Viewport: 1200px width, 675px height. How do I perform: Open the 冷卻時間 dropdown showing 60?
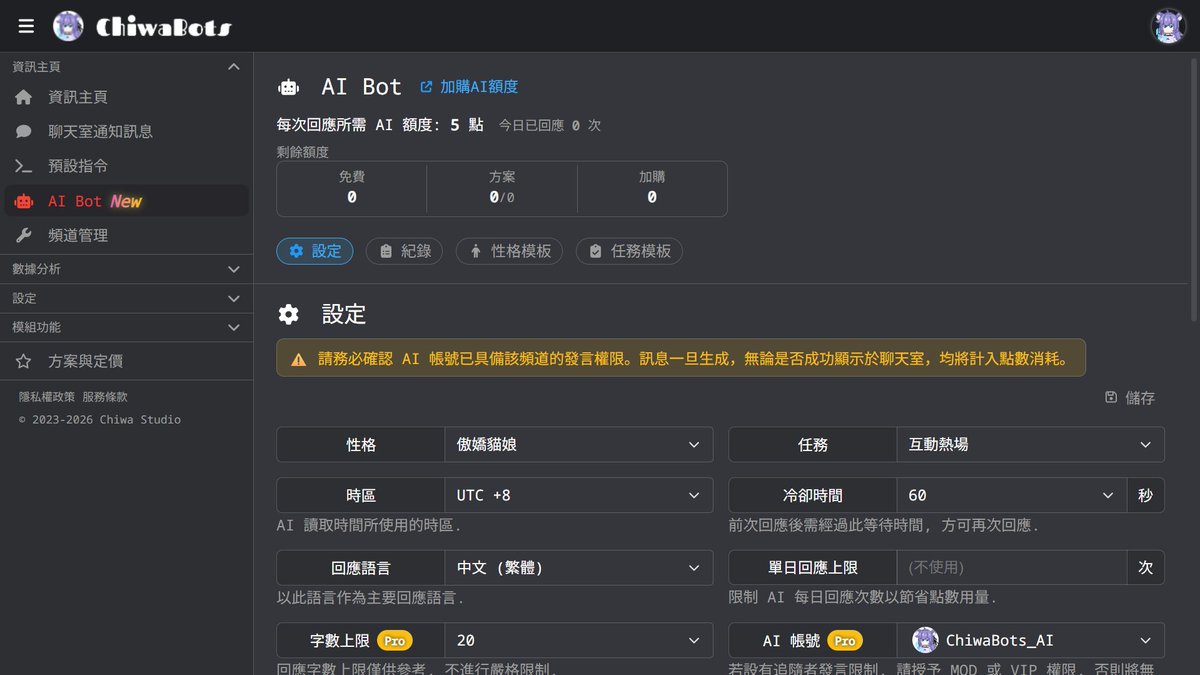[1012, 495]
